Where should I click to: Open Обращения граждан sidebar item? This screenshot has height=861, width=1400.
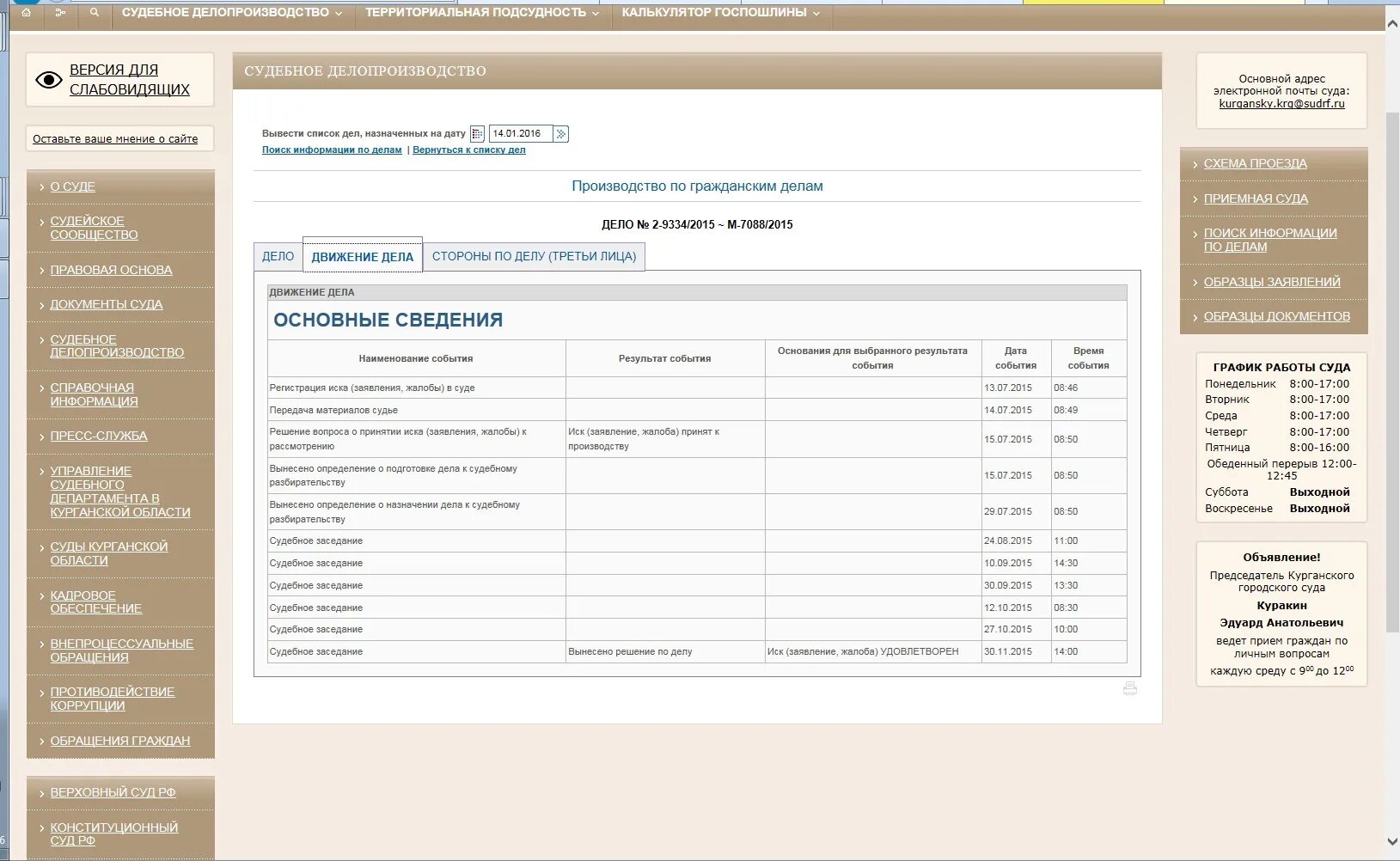click(x=120, y=741)
